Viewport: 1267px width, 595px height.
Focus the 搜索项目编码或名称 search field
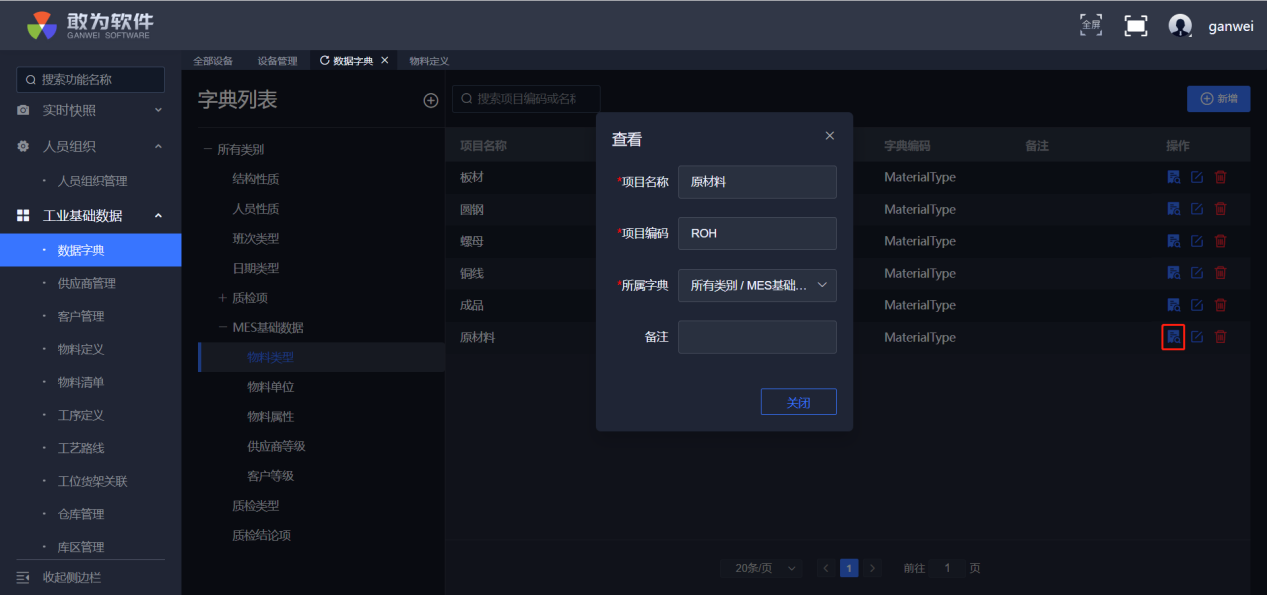(526, 99)
